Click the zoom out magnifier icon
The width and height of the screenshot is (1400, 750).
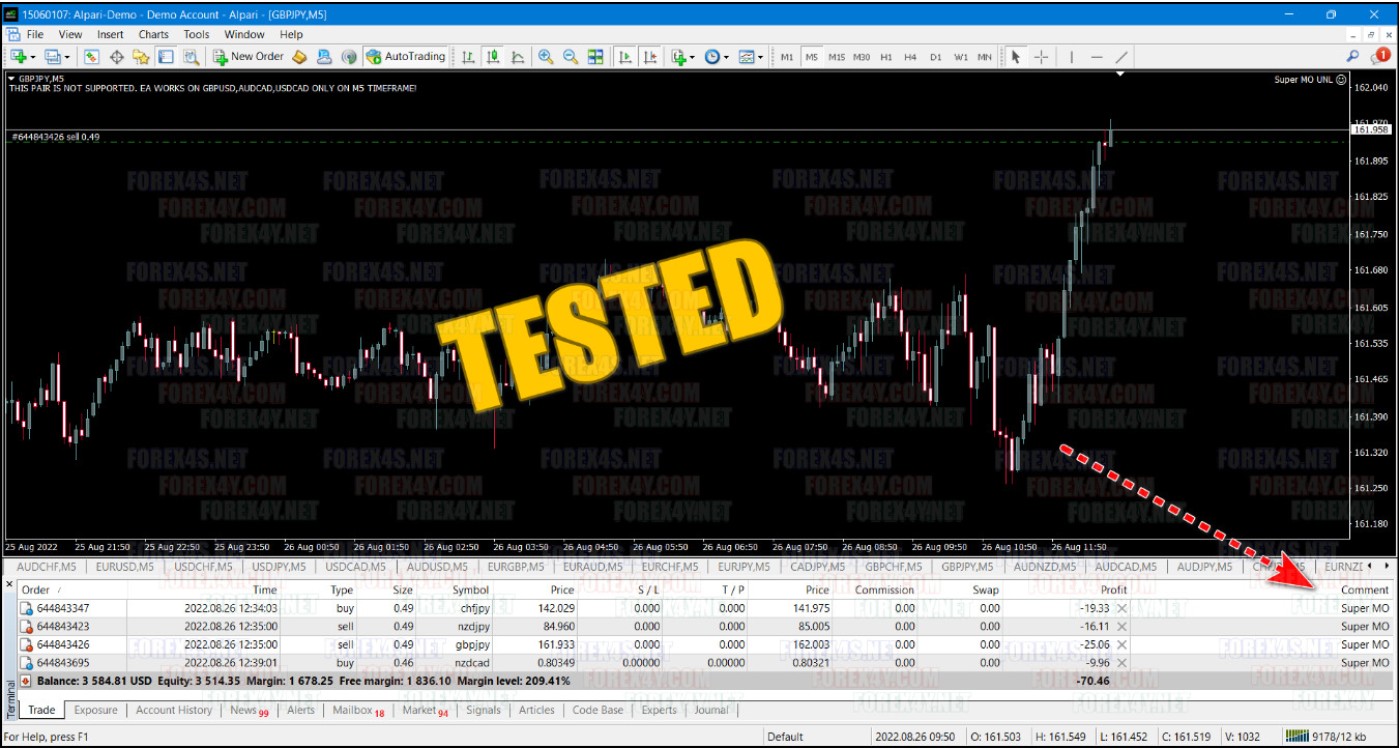(570, 57)
